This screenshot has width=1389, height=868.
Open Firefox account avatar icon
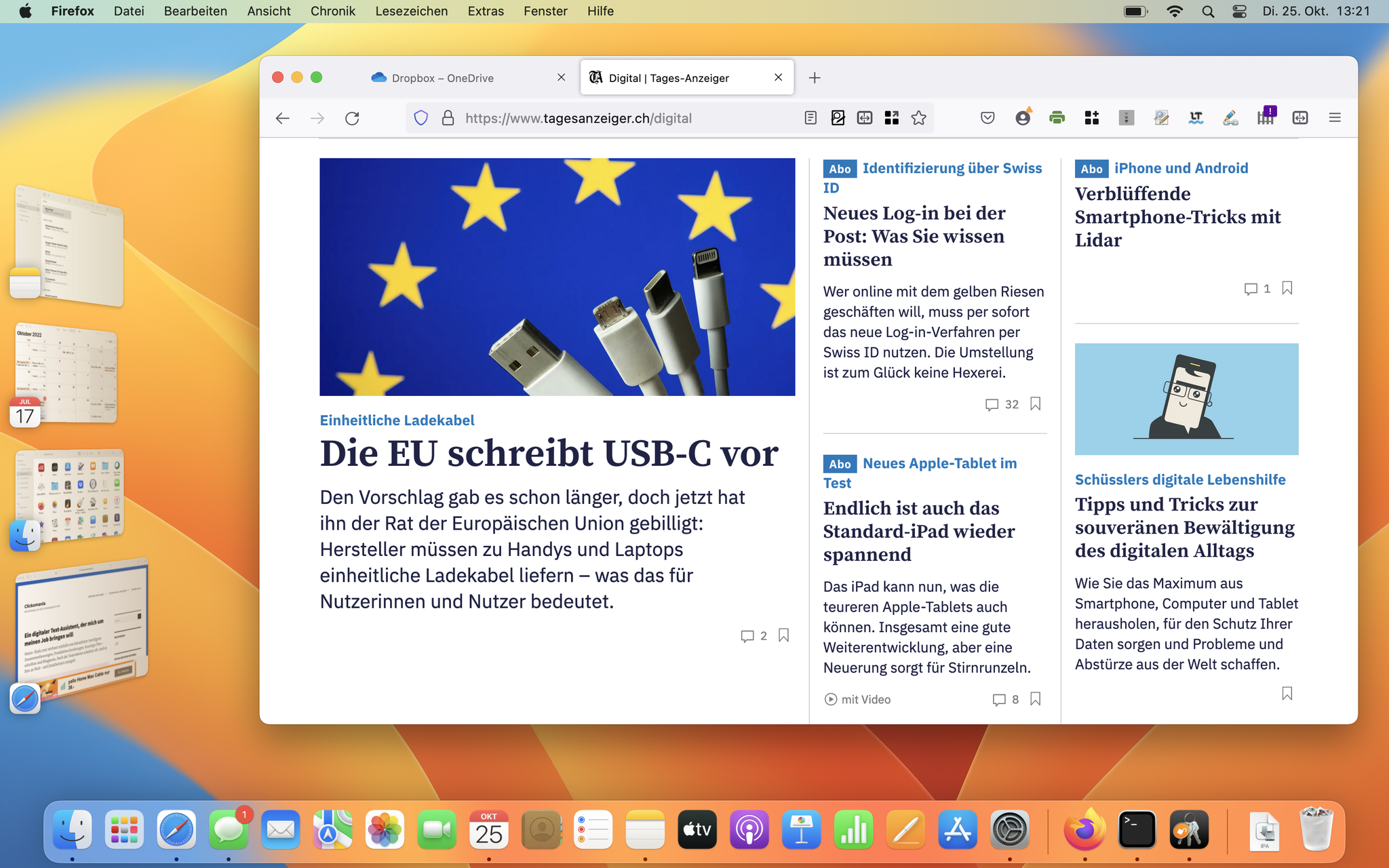[x=1023, y=117]
